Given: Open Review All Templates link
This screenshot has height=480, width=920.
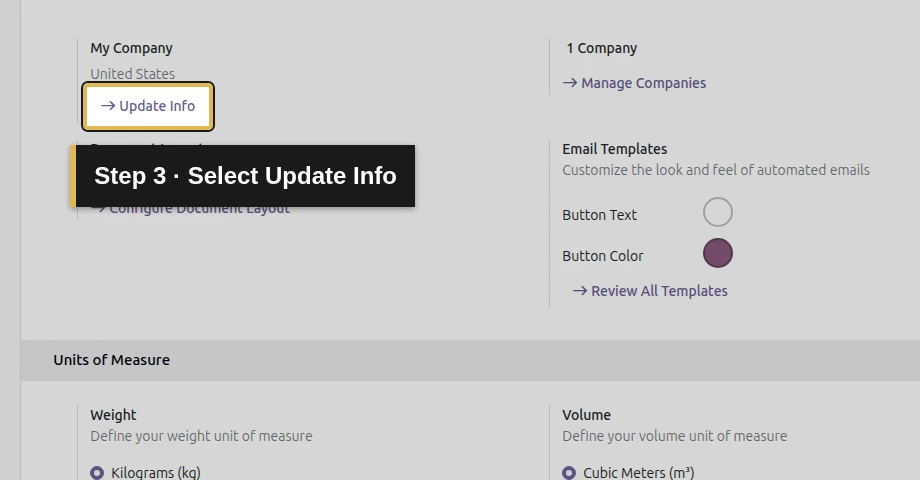Looking at the screenshot, I should point(650,291).
